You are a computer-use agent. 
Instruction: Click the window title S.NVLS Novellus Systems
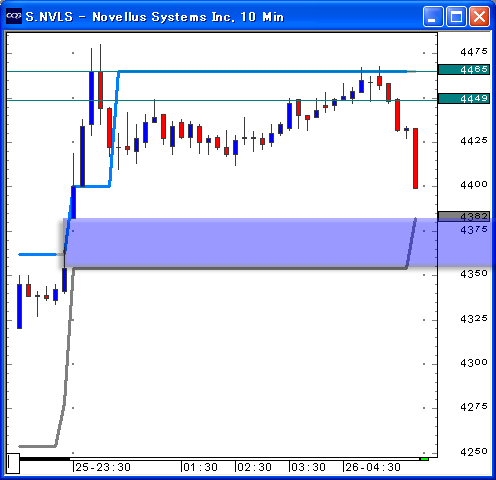click(x=155, y=17)
